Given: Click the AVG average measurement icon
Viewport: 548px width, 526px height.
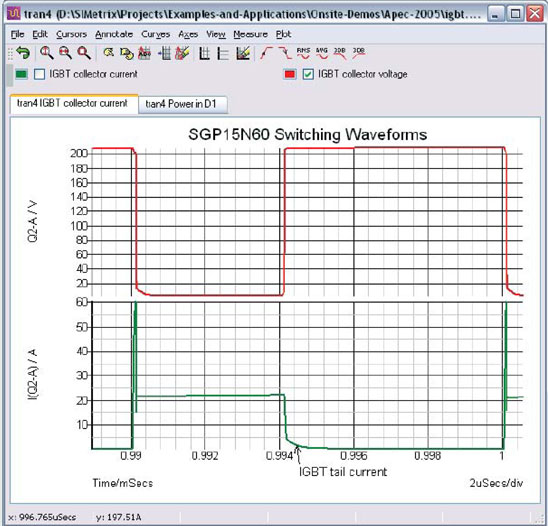Looking at the screenshot, I should 322,53.
